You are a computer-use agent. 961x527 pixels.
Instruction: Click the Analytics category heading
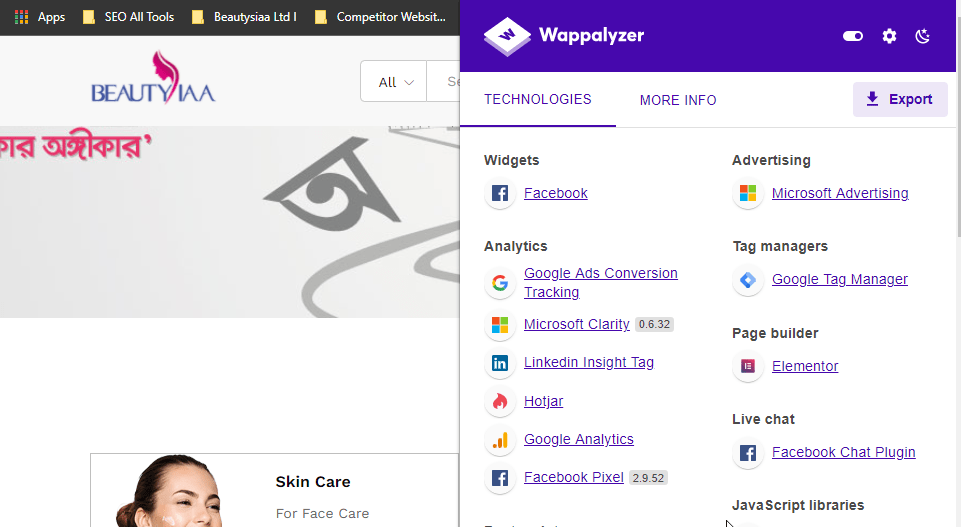coord(515,246)
